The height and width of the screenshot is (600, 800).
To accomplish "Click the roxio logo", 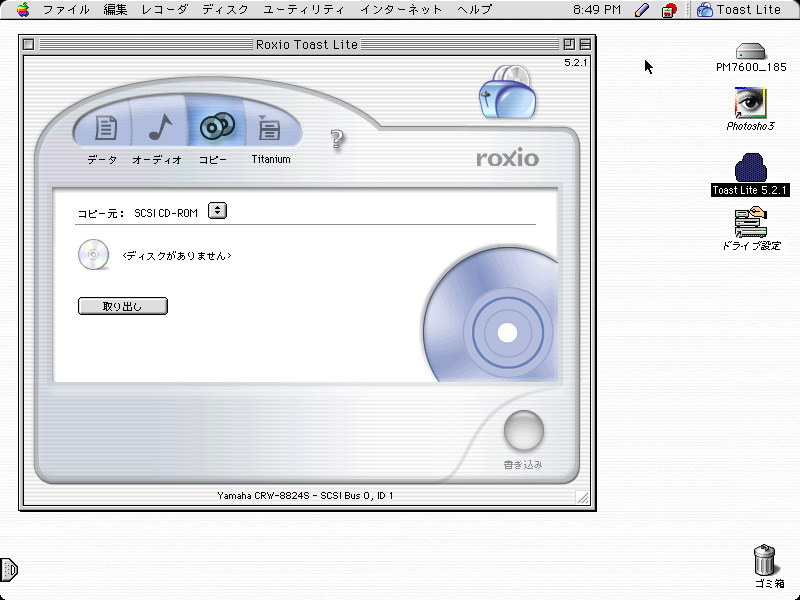I will (507, 158).
